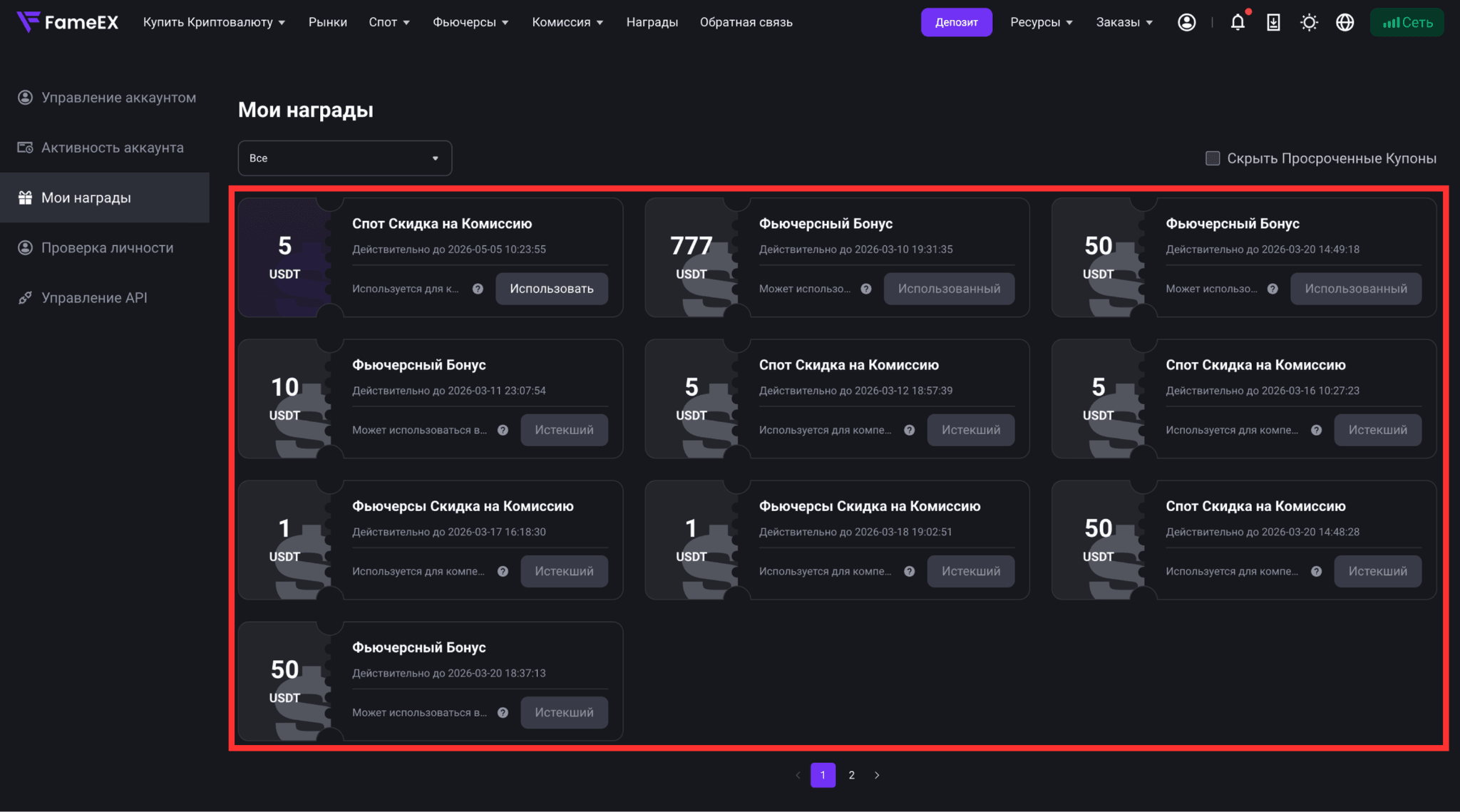Image resolution: width=1460 pixels, height=812 pixels.
Task: Open the user profile icon
Action: [x=1186, y=22]
